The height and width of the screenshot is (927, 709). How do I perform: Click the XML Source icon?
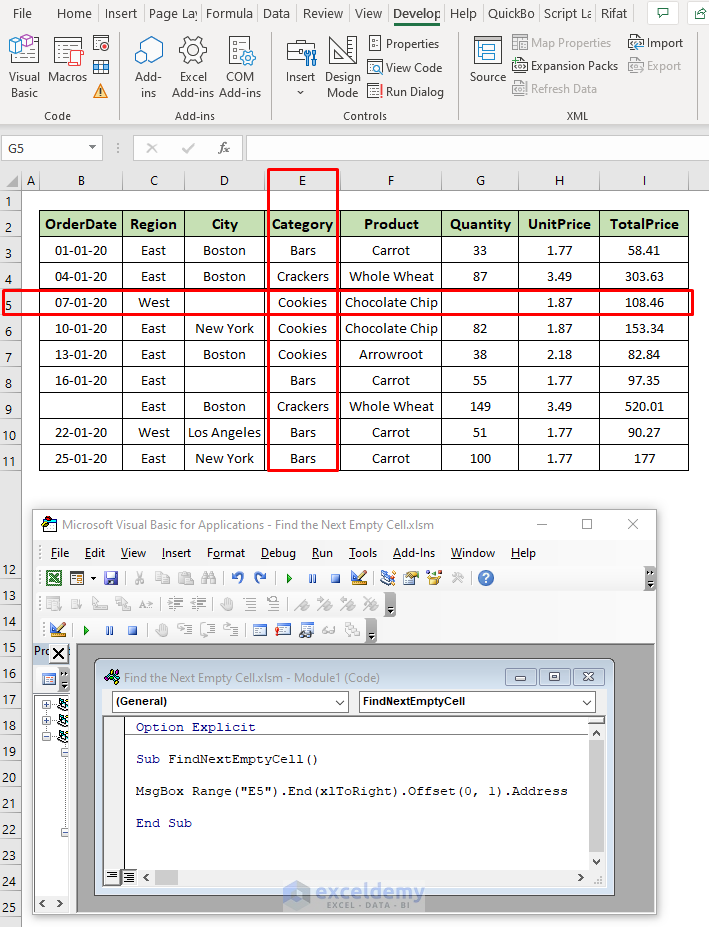click(488, 60)
